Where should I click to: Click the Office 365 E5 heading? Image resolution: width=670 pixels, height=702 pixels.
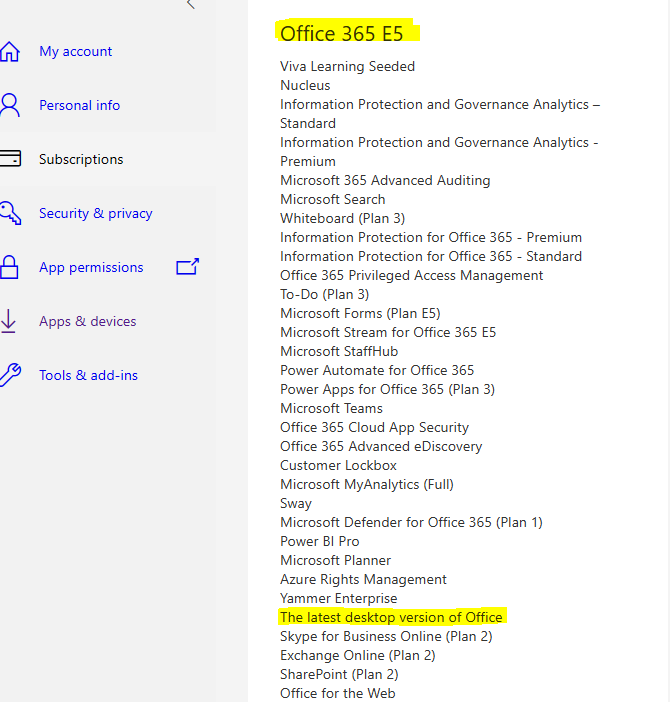click(341, 34)
